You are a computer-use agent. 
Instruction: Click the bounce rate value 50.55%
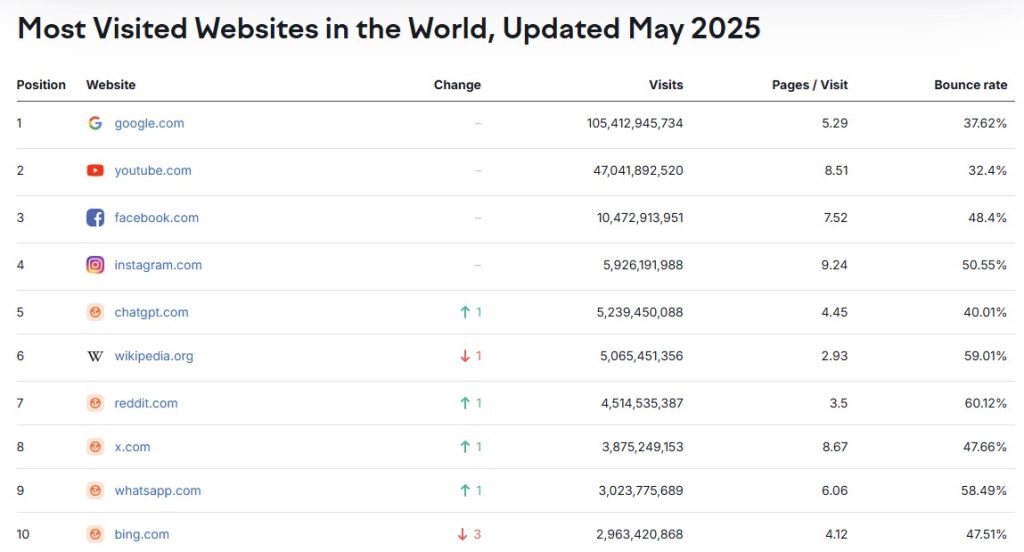pyautogui.click(x=984, y=265)
